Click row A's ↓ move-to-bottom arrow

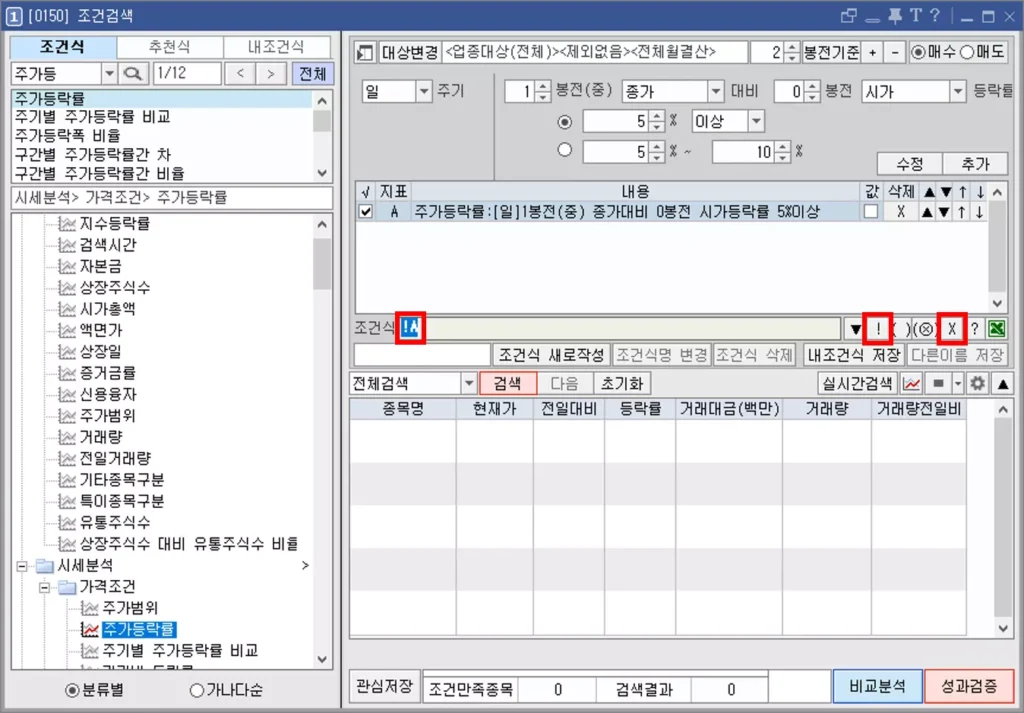979,212
